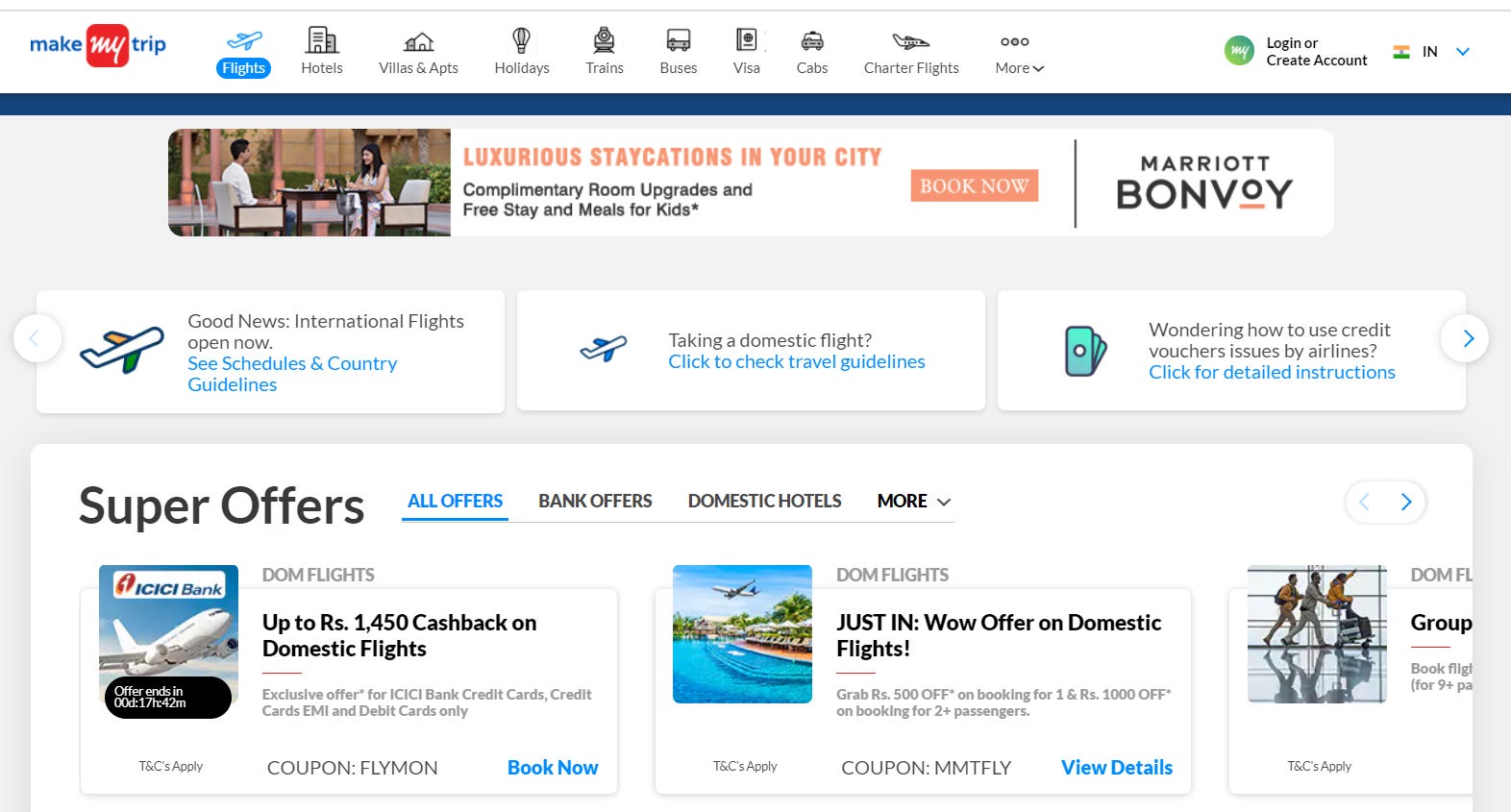Open the Flights menu label
Viewport: 1511px width, 812px height.
coord(243,68)
